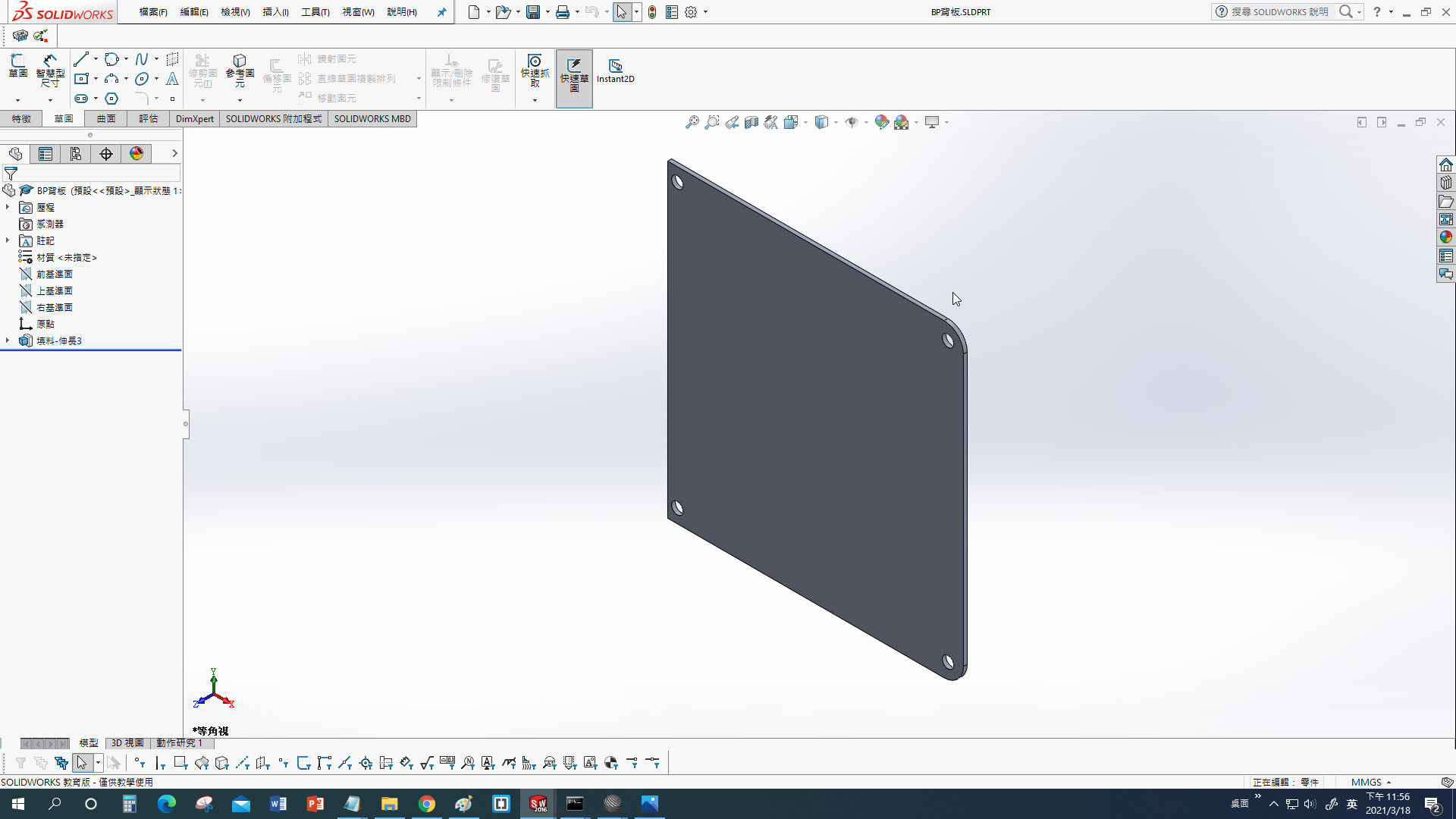Viewport: 1456px width, 819px height.
Task: Open the DisplayManager color wheel tab
Action: coord(136,154)
